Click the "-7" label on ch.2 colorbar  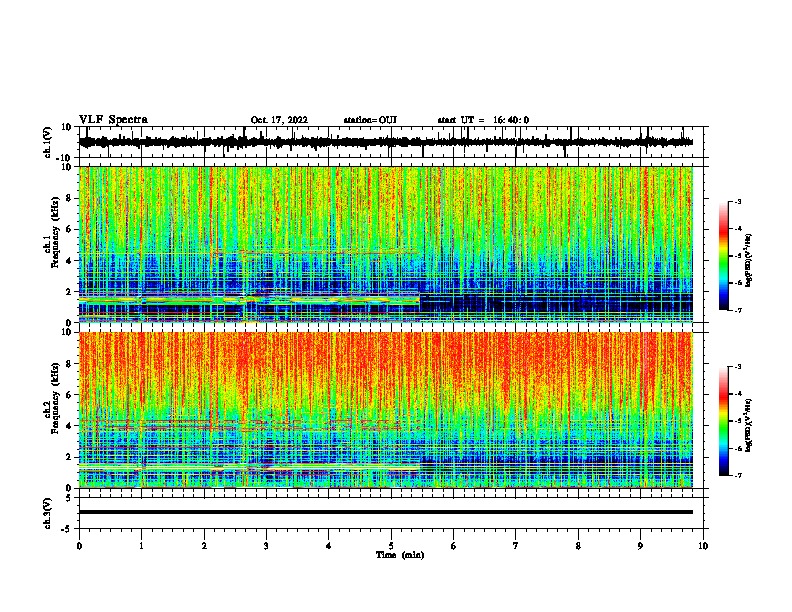tap(738, 475)
